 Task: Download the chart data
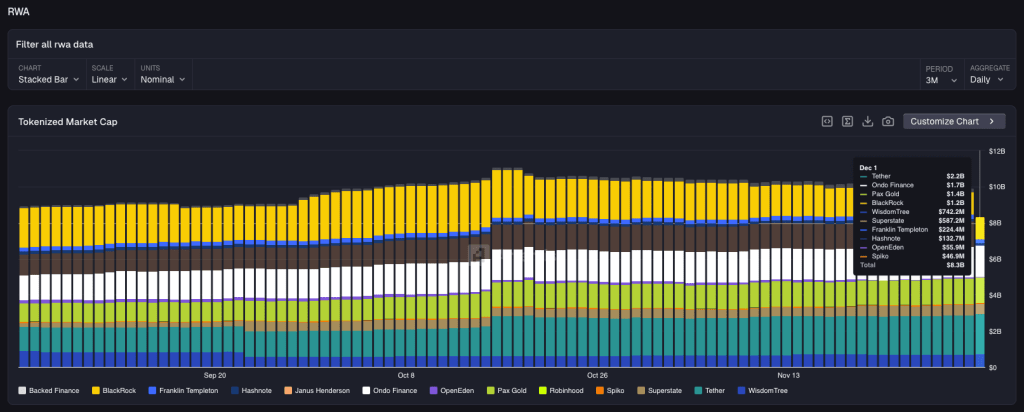tap(867, 121)
